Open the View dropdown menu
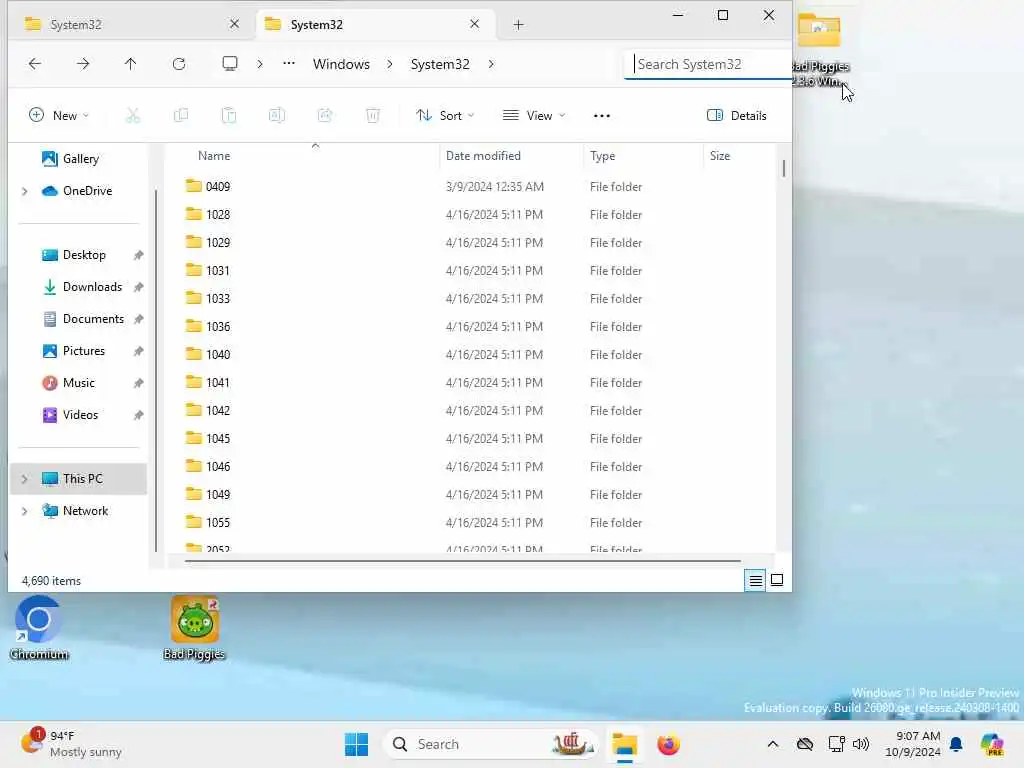The height and width of the screenshot is (768, 1024). (534, 116)
